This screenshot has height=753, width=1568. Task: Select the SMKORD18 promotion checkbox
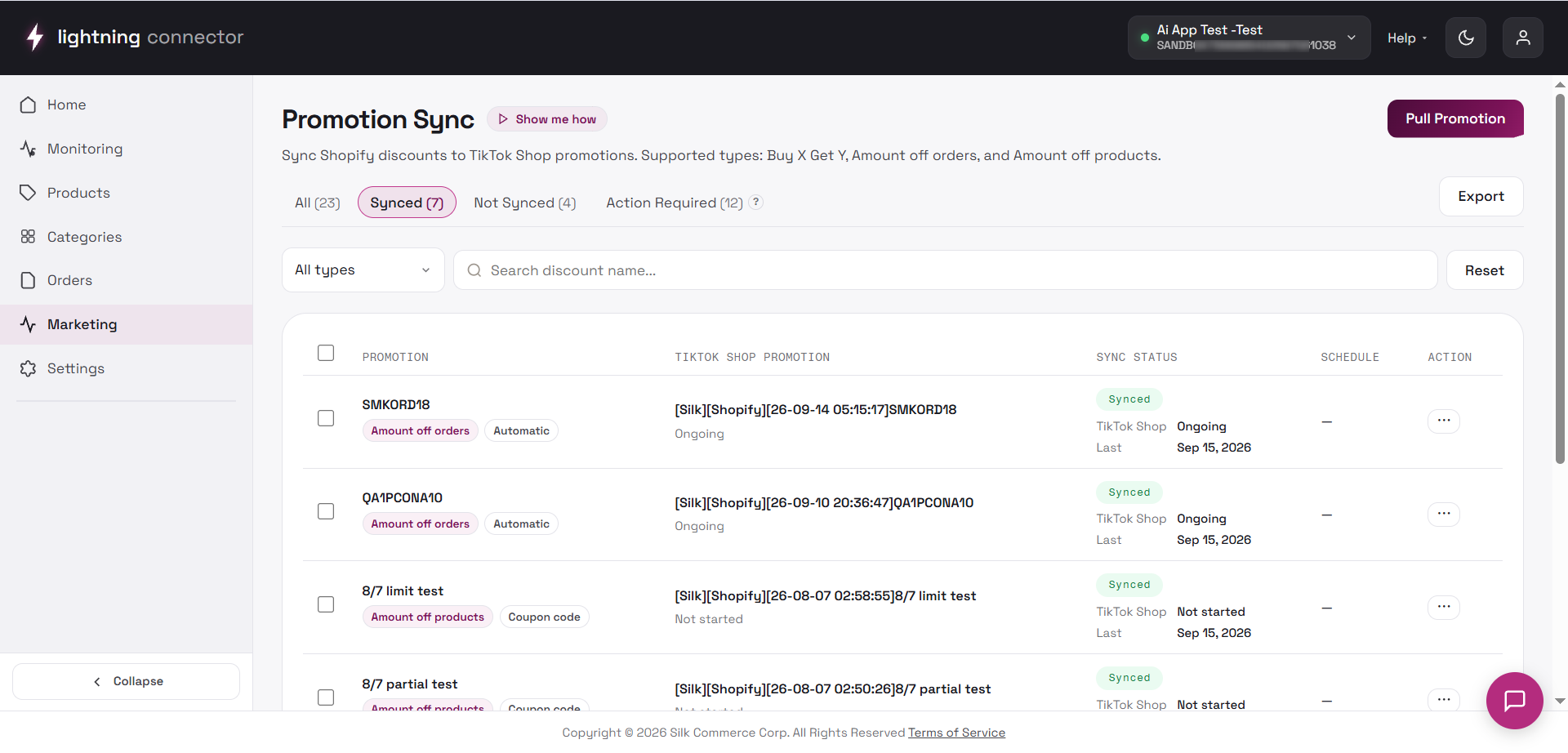pyautogui.click(x=326, y=418)
